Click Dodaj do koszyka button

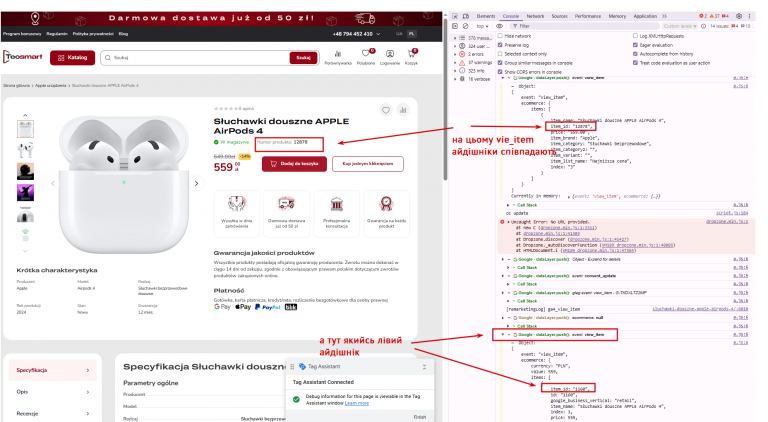[x=294, y=164]
